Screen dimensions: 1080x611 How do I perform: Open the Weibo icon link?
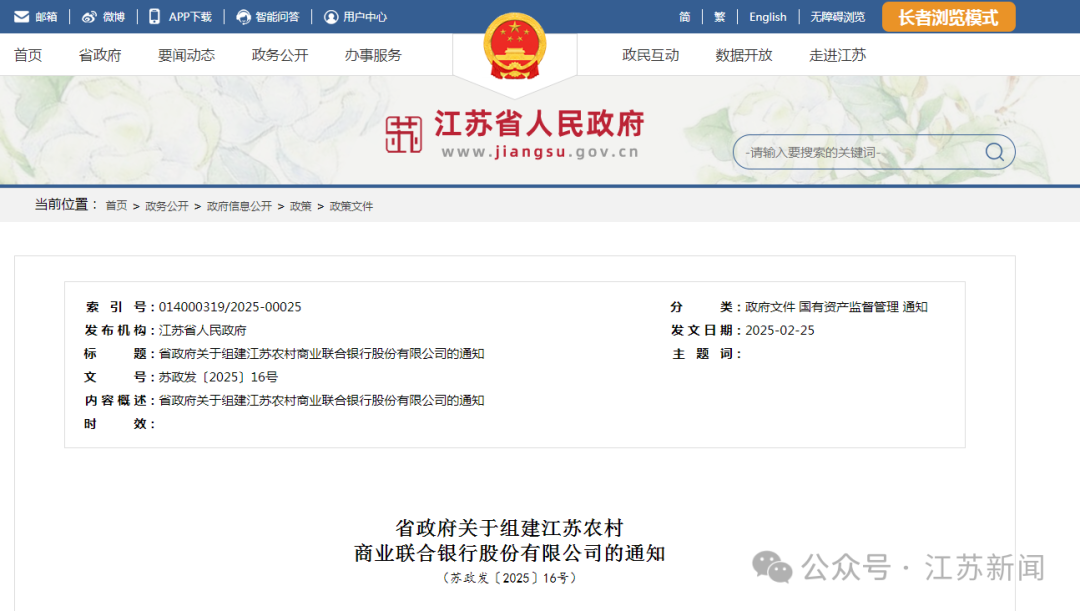tap(90, 17)
